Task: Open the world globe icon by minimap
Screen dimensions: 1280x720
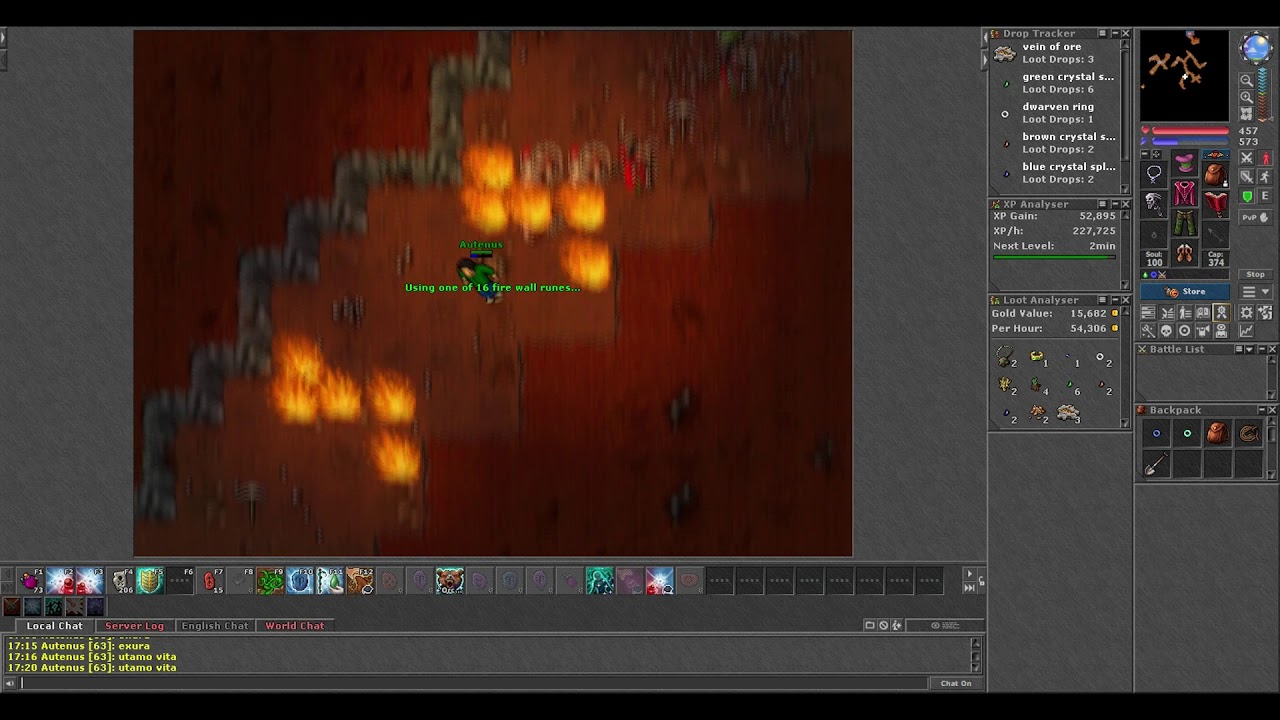Action: coord(1255,47)
